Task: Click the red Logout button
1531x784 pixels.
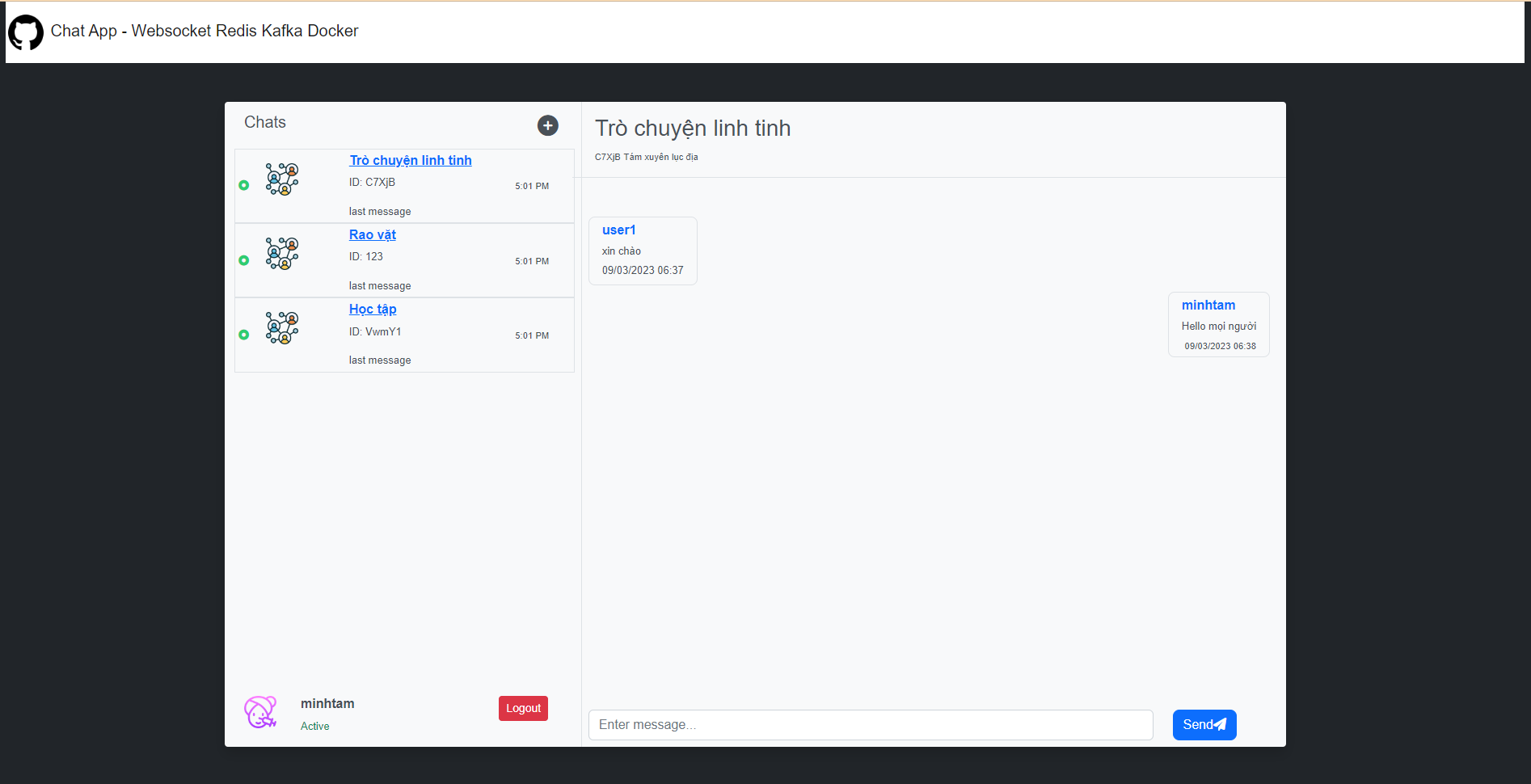Action: (523, 708)
